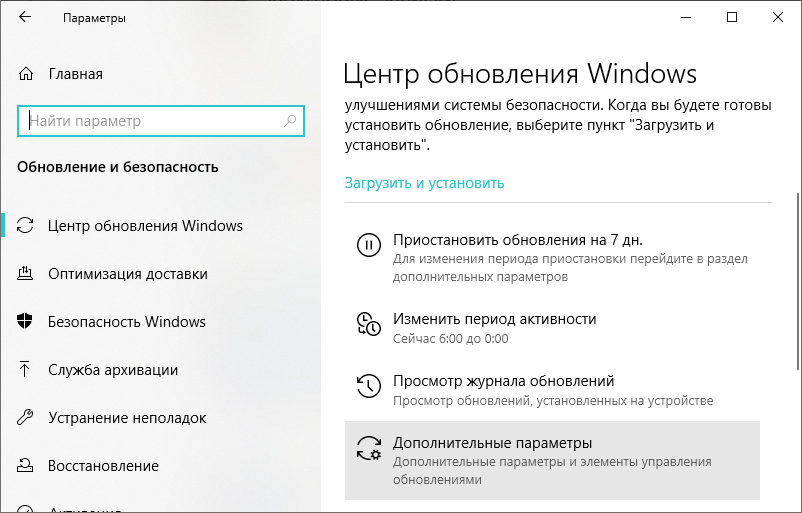Minimize the Параметры window
Screen dimensions: 802x513
coord(686,17)
